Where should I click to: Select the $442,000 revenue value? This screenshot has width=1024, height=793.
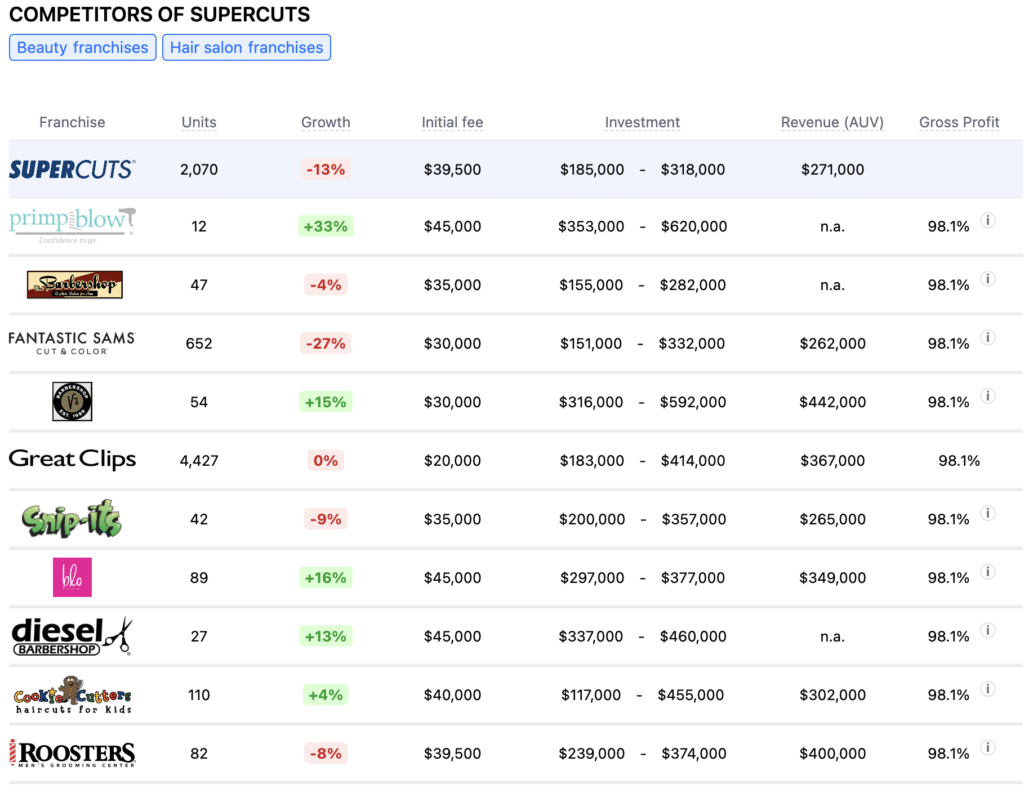pos(832,402)
